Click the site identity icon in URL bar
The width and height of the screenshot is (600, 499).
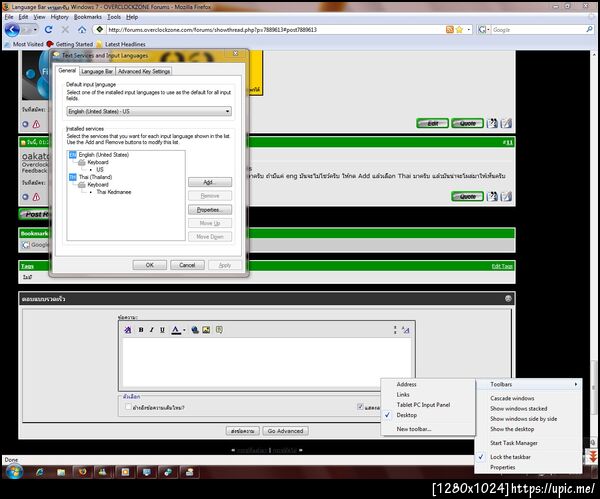[99, 29]
